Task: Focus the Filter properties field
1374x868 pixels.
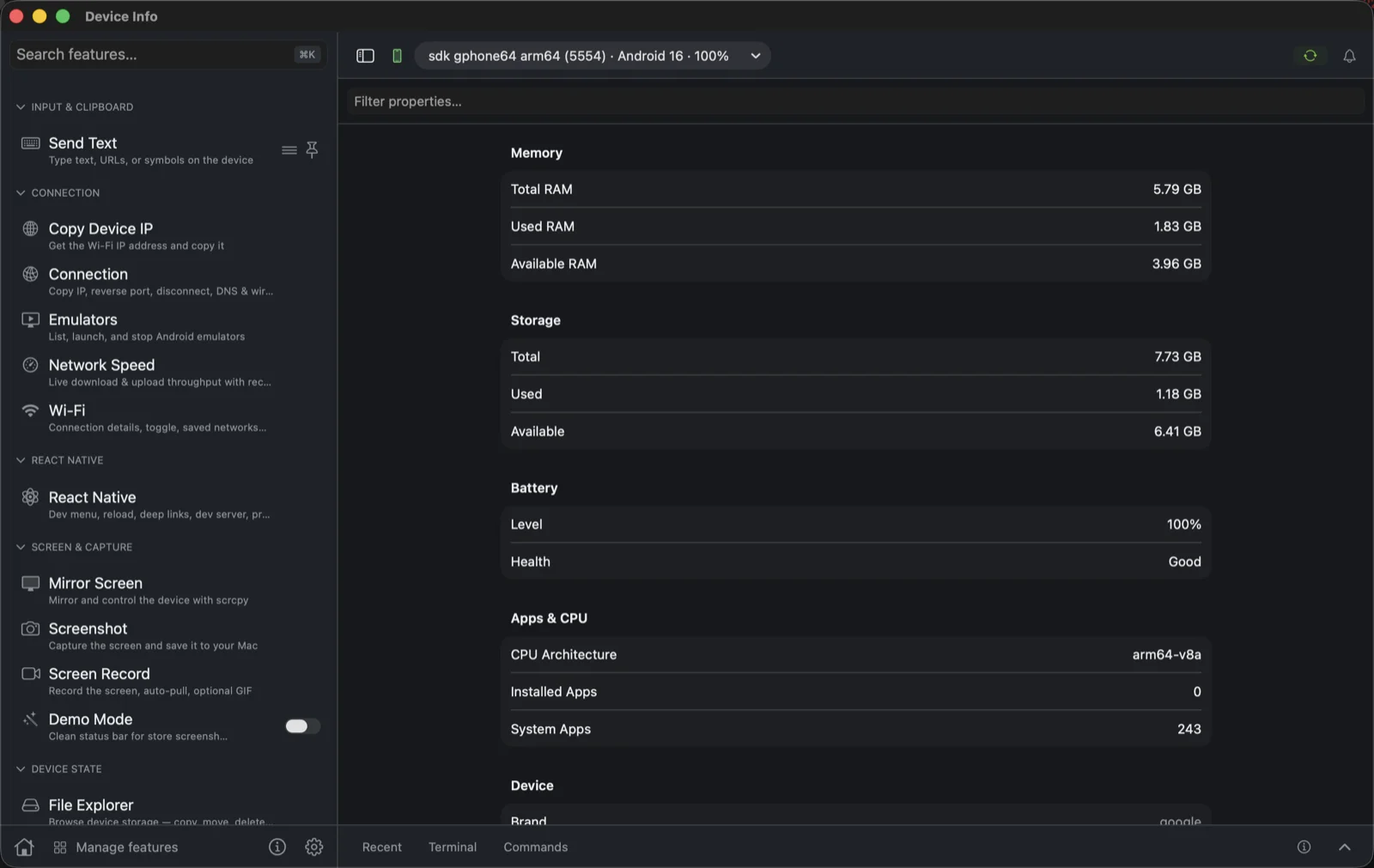Action: click(x=855, y=101)
